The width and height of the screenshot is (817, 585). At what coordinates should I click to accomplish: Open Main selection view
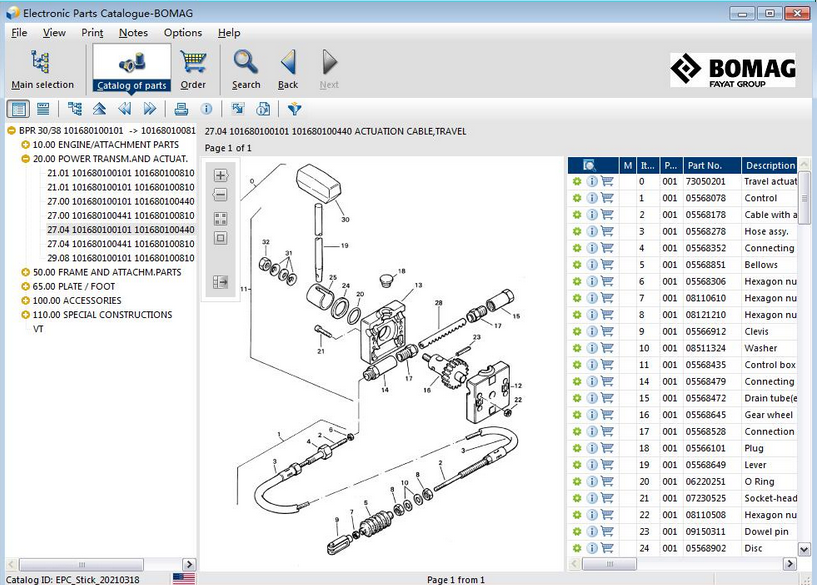(x=42, y=69)
